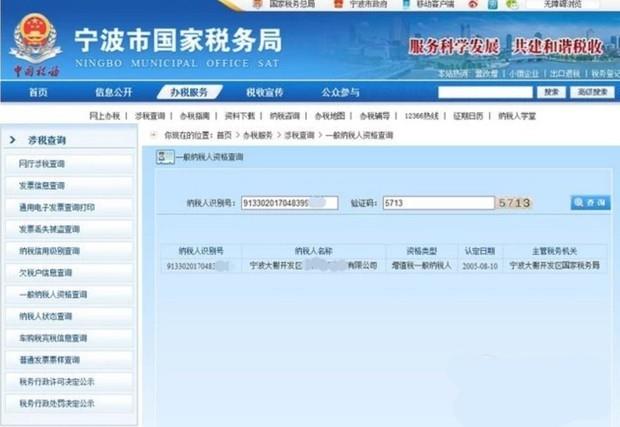
Task: Open 纳税信用级别查询 in the sidebar
Action: coord(69,251)
